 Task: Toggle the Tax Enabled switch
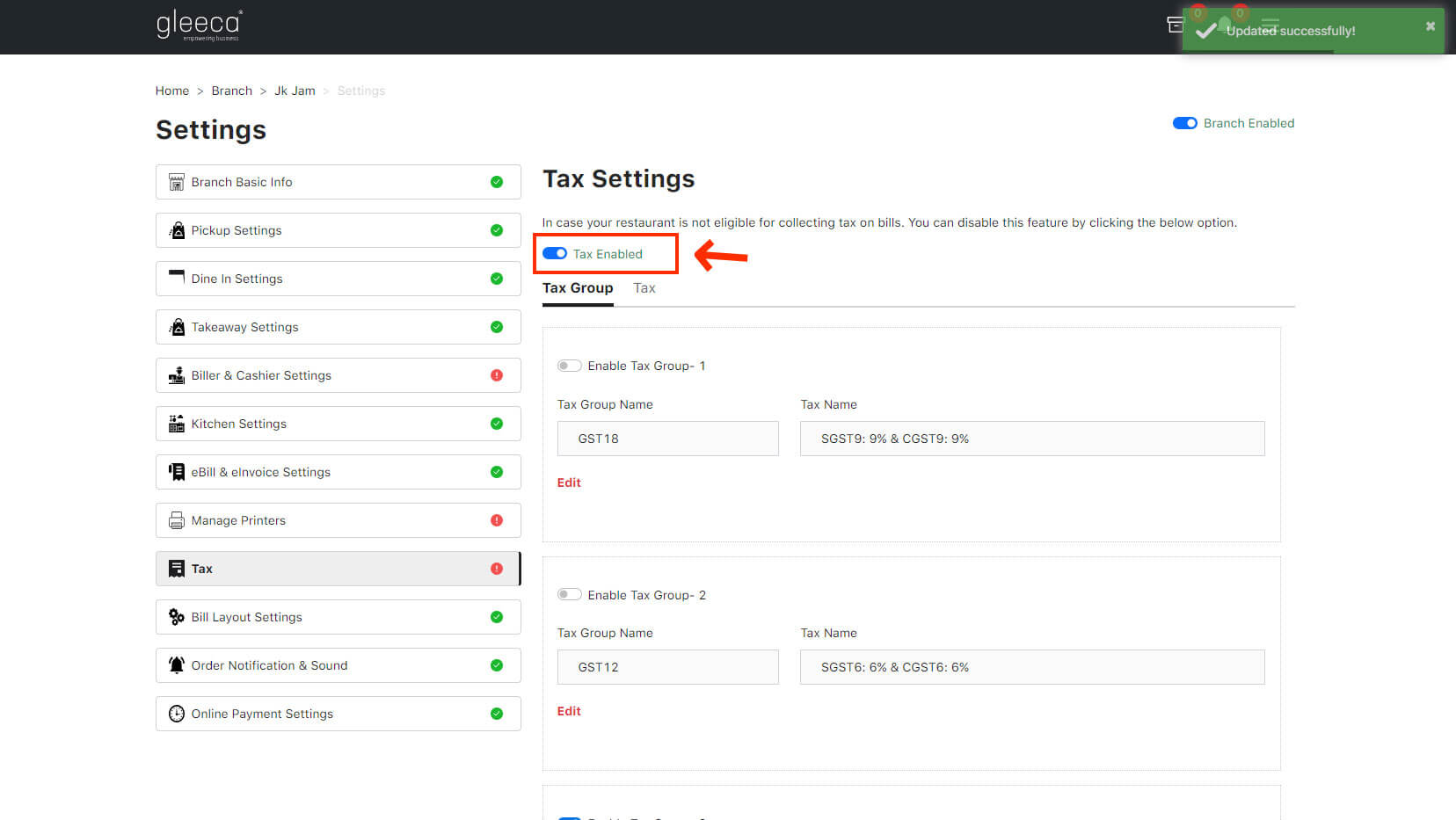point(554,254)
